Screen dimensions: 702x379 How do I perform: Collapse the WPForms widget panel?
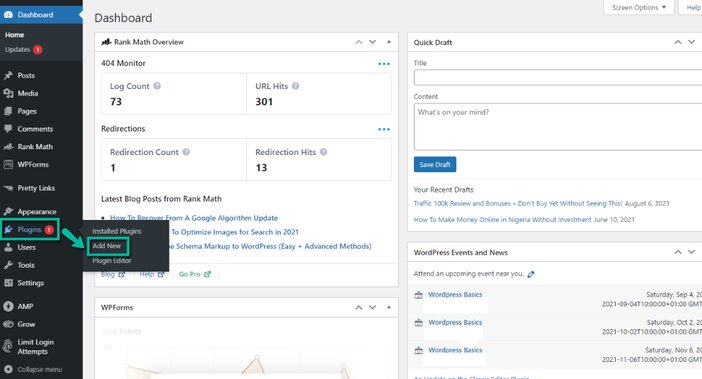coord(389,307)
